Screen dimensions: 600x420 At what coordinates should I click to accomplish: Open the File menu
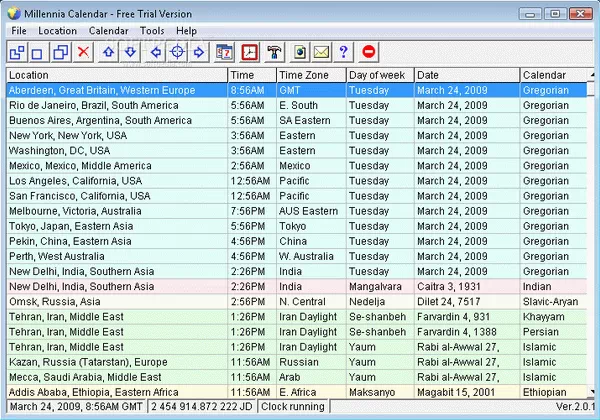tap(19, 31)
